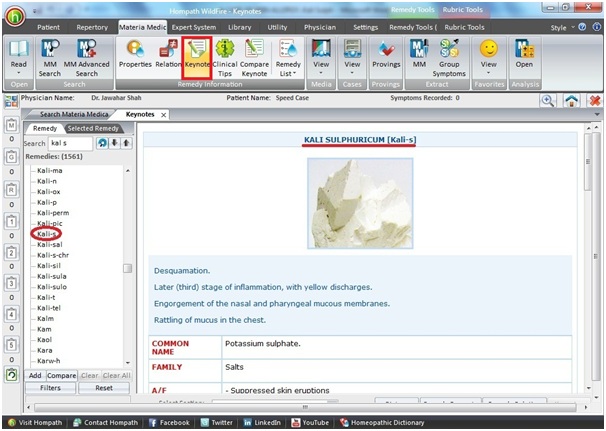Open Analysis tool
The width and height of the screenshot is (606, 431).
(x=524, y=54)
